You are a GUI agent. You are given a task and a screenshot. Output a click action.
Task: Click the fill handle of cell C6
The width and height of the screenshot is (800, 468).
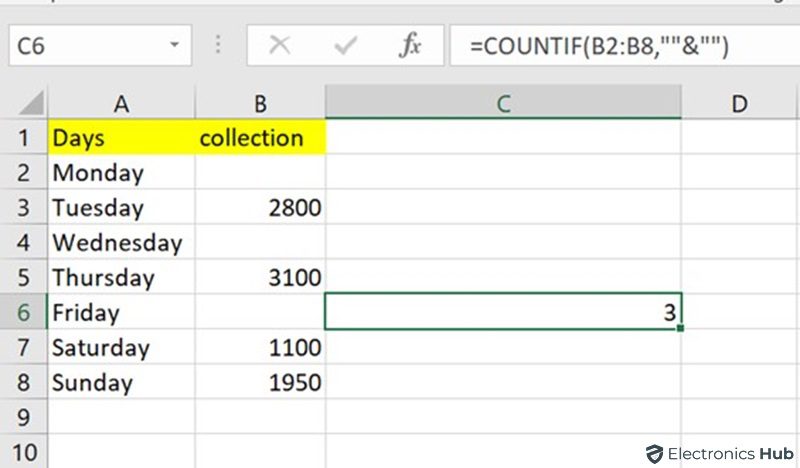pos(680,328)
